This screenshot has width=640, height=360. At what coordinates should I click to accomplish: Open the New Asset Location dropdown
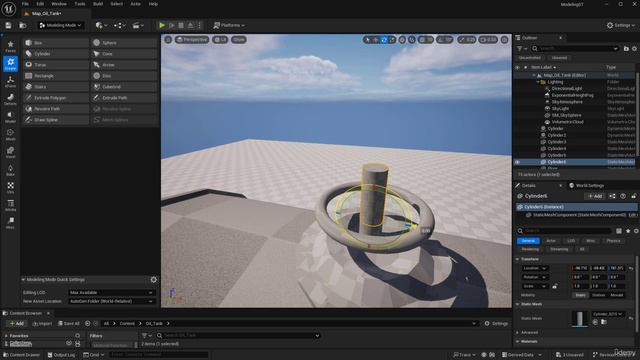pos(111,301)
